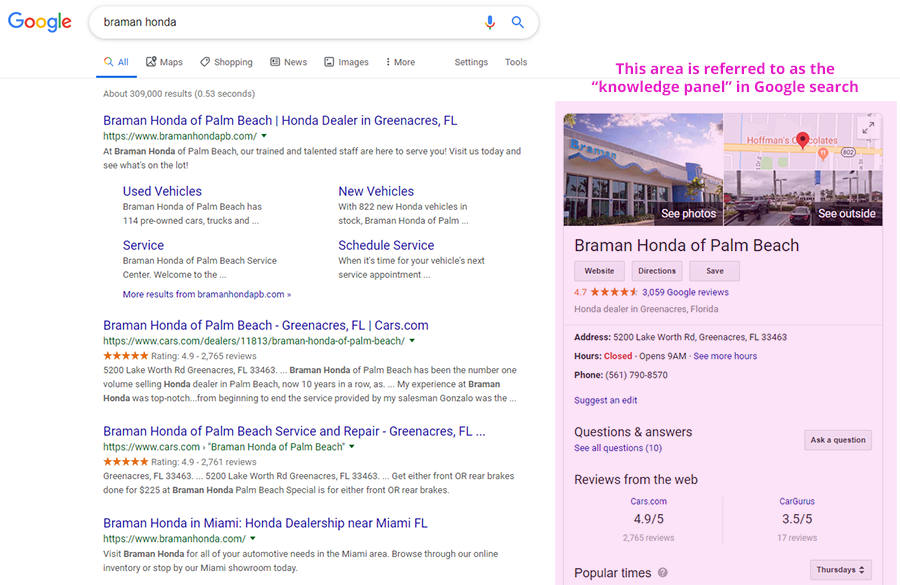This screenshot has height=585, width=900.
Task: Click the magnifying glass search button
Action: [518, 22]
